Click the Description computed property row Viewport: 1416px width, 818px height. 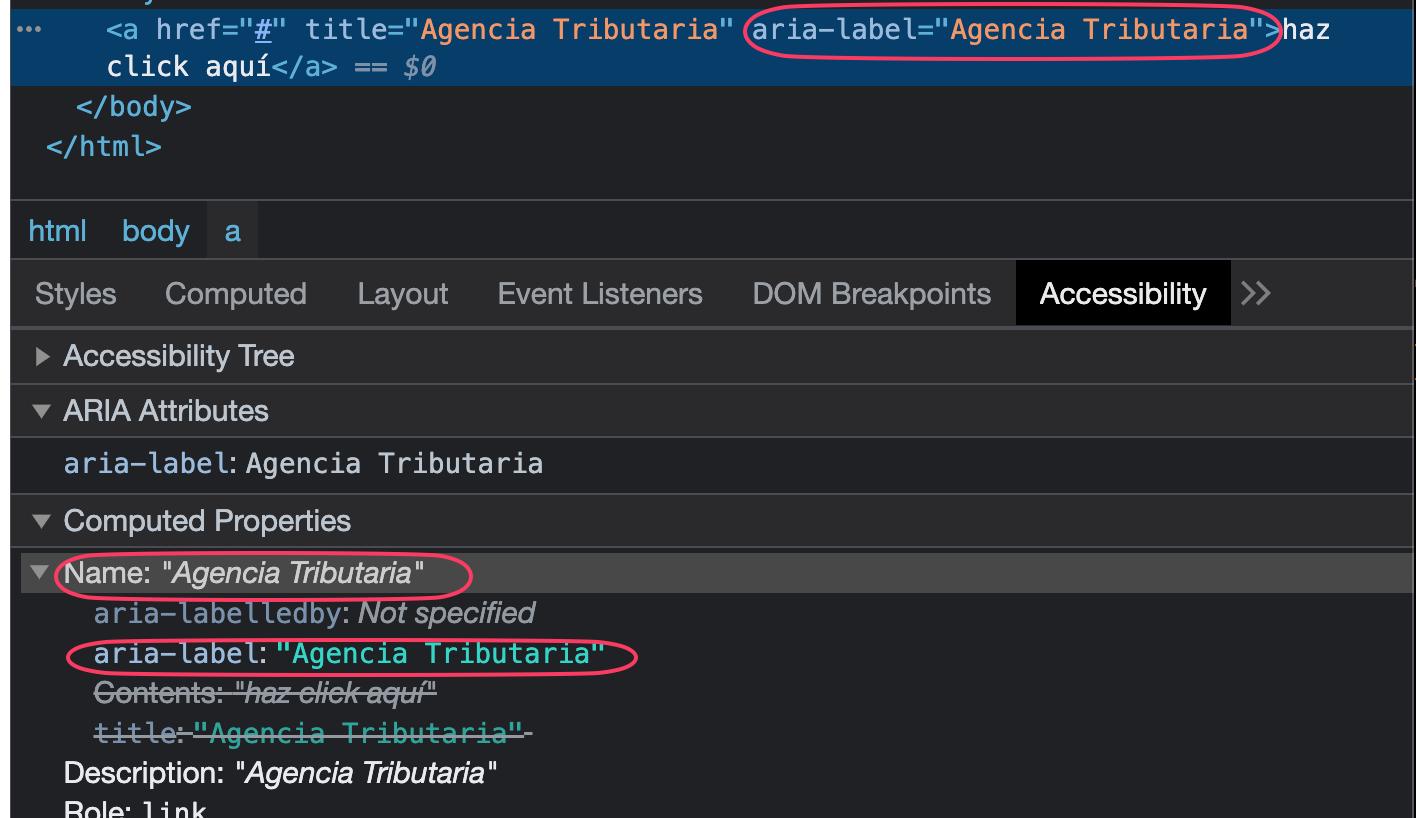(x=280, y=773)
